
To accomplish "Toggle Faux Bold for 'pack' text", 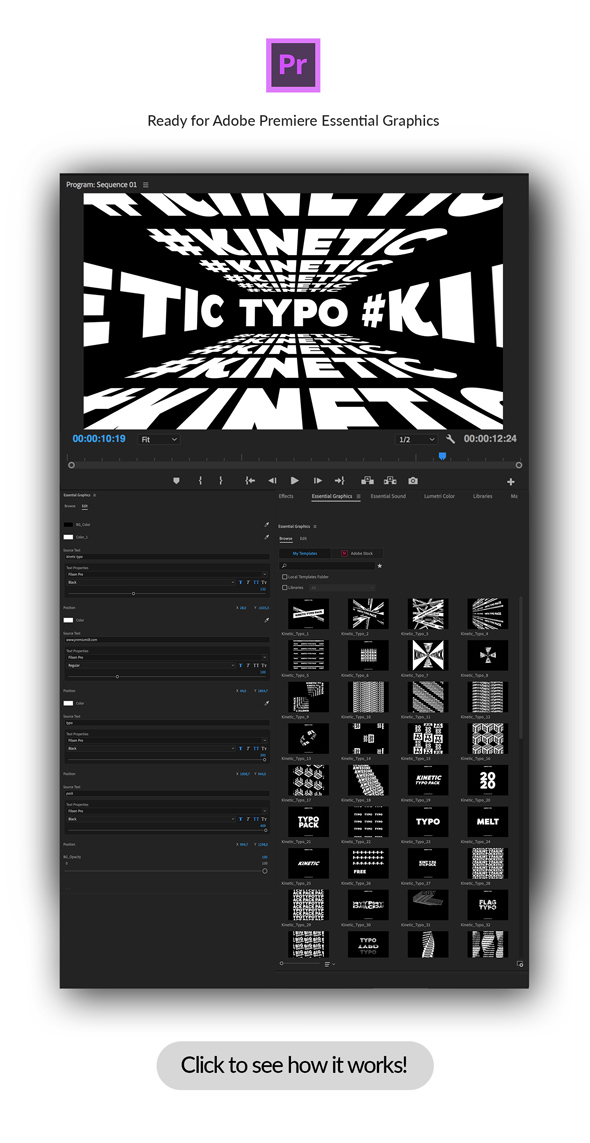I will (x=240, y=819).
